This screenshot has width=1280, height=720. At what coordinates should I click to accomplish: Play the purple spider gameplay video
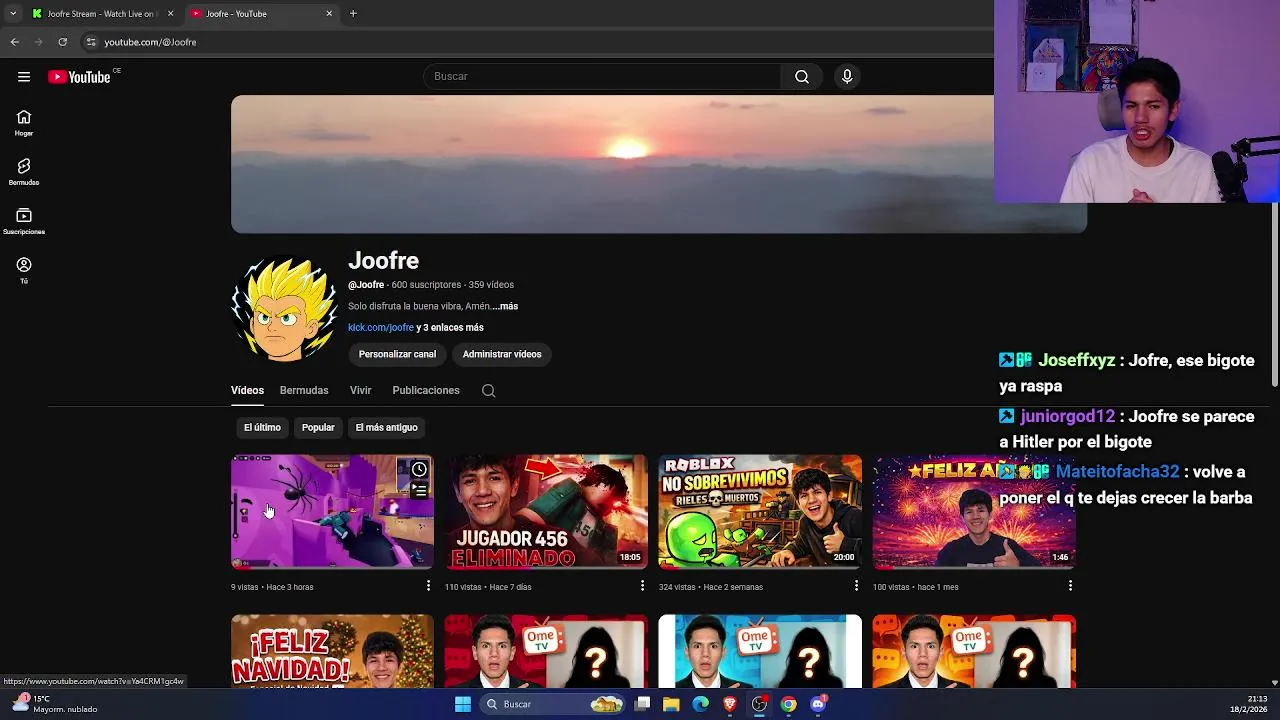click(332, 512)
